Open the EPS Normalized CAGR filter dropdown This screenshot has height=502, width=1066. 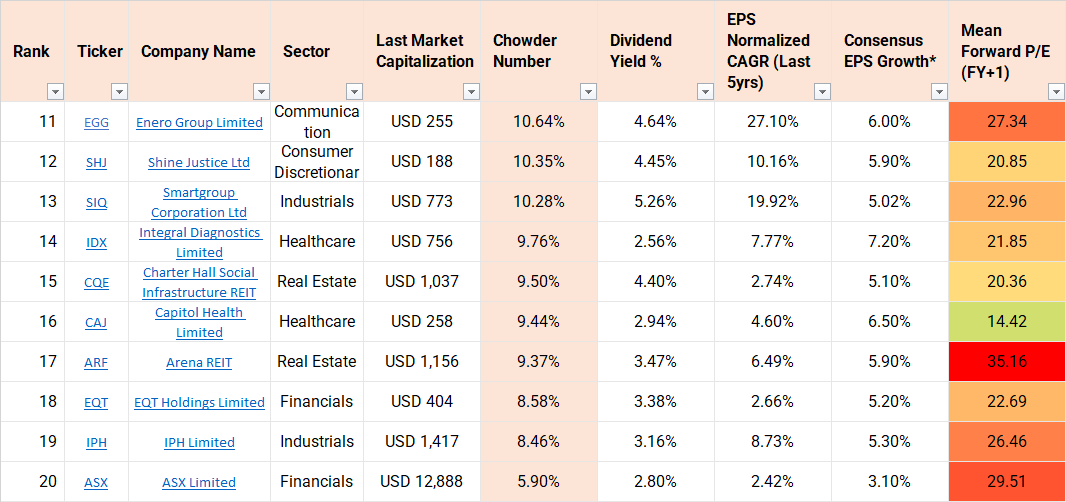(x=822, y=92)
